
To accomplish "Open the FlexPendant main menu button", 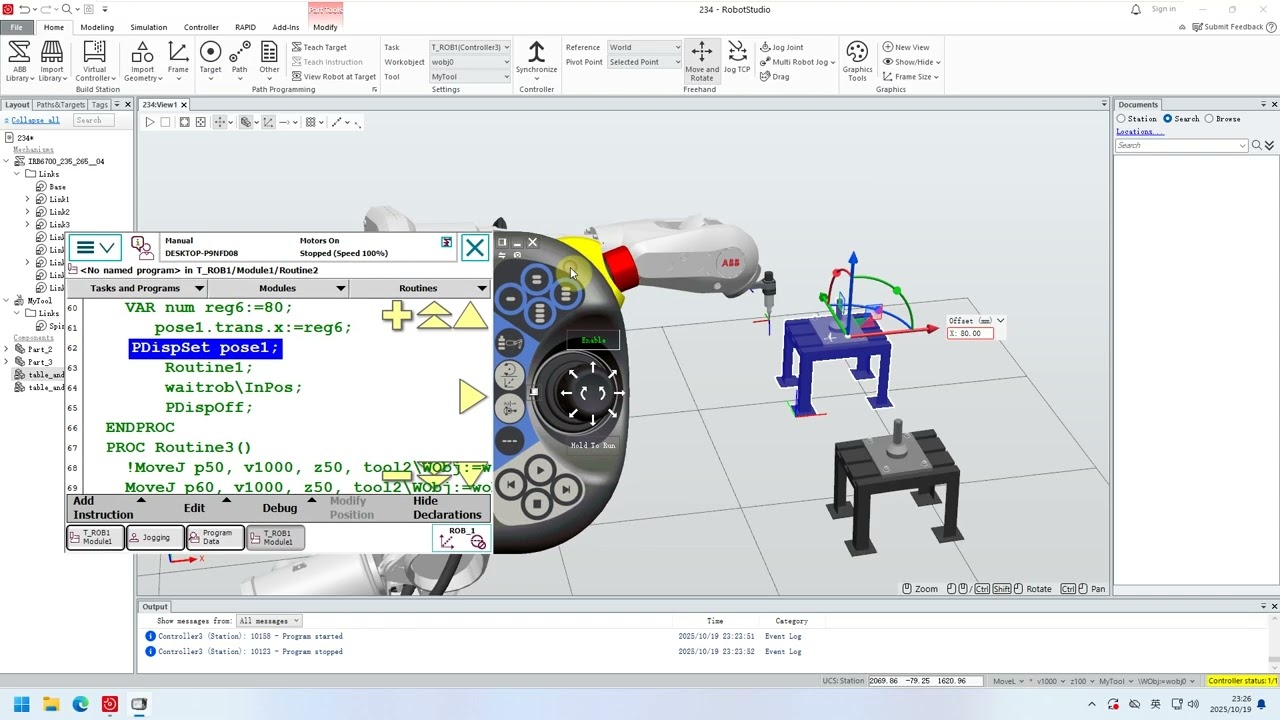I will click(x=95, y=247).
